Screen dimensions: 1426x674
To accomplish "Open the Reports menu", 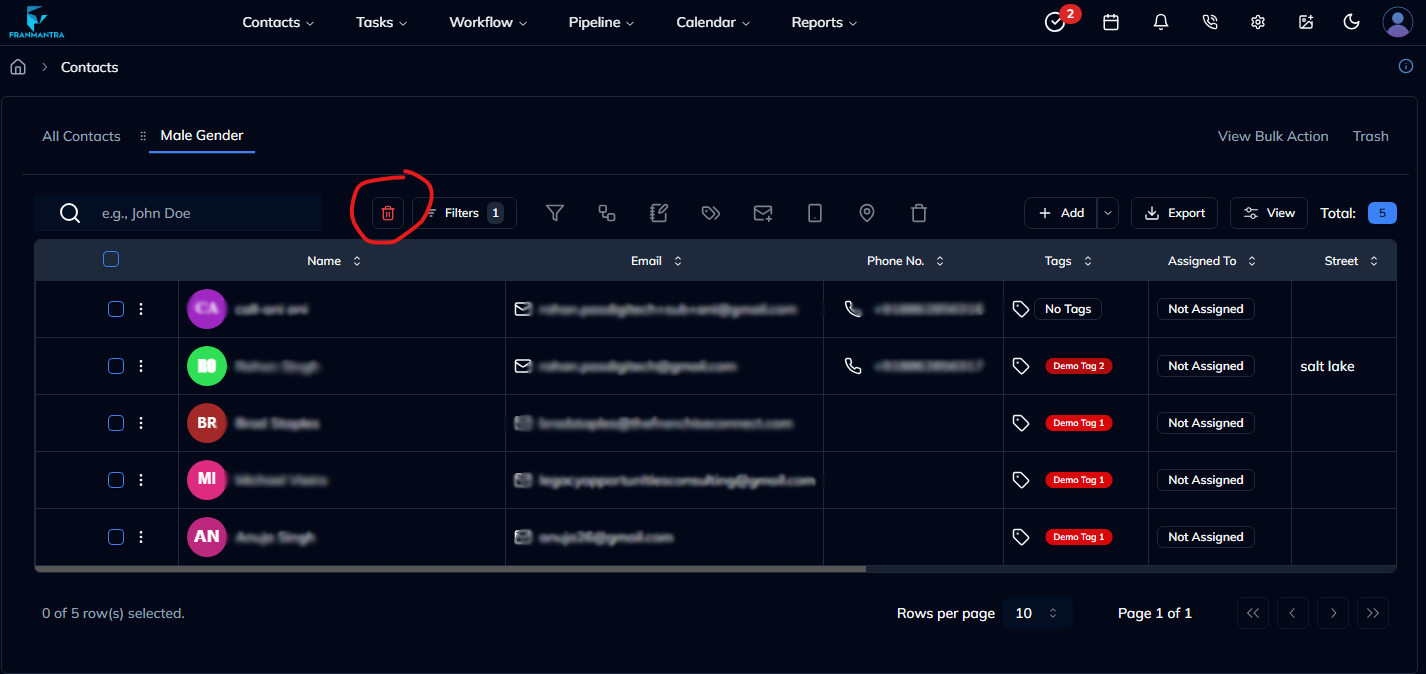I will [x=823, y=22].
